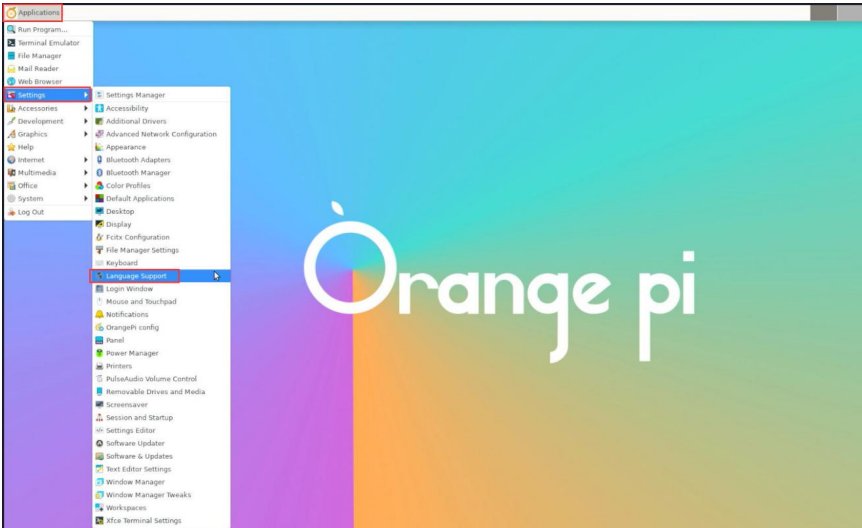Click the OrangePi config icon
This screenshot has height=528, width=862.
[x=100, y=327]
